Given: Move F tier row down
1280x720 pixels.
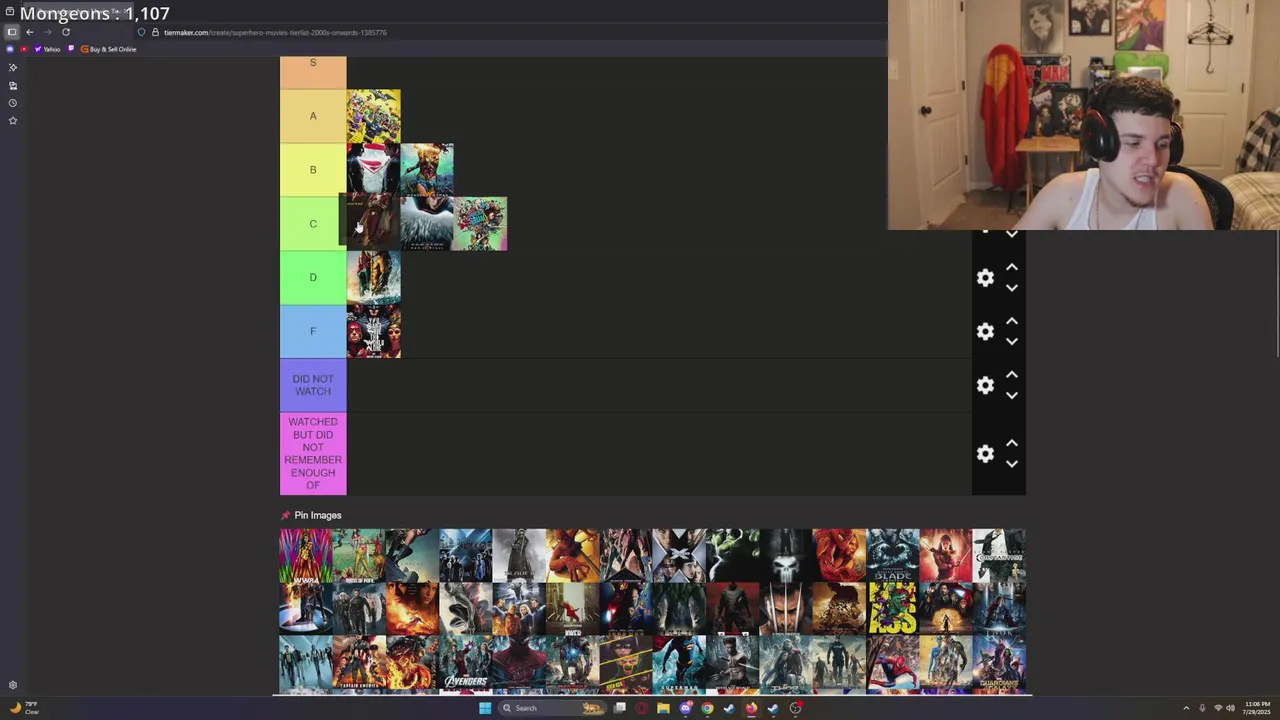Looking at the screenshot, I should click(1012, 342).
